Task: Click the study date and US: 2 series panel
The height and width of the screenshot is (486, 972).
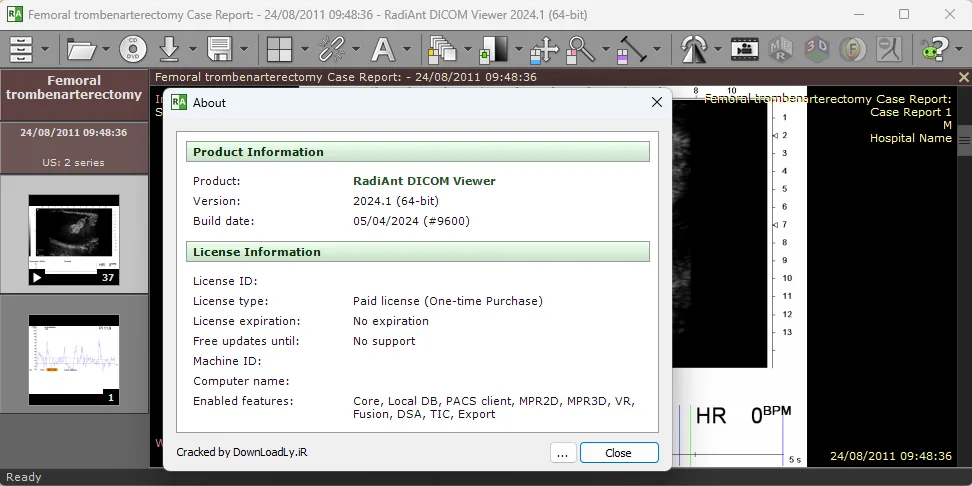Action: tap(74, 148)
